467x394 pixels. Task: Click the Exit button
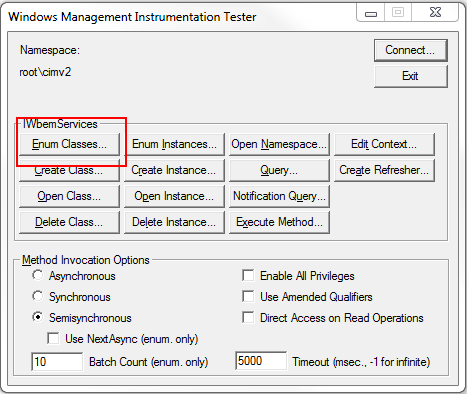[410, 76]
